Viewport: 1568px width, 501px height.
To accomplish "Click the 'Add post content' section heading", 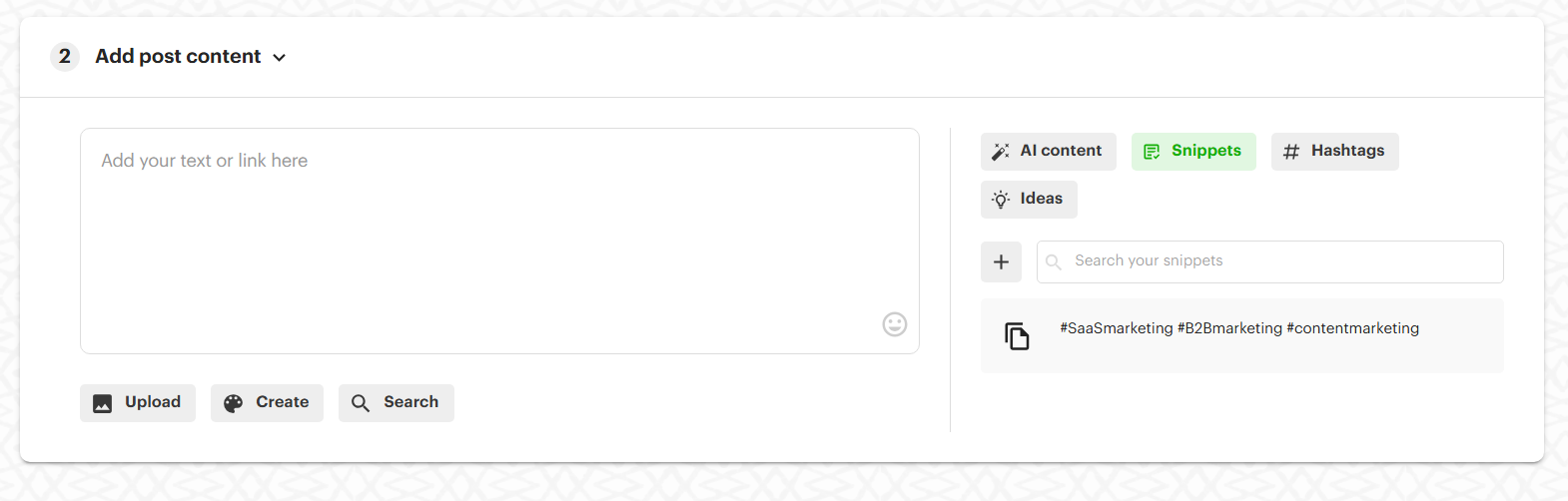I will point(178,57).
